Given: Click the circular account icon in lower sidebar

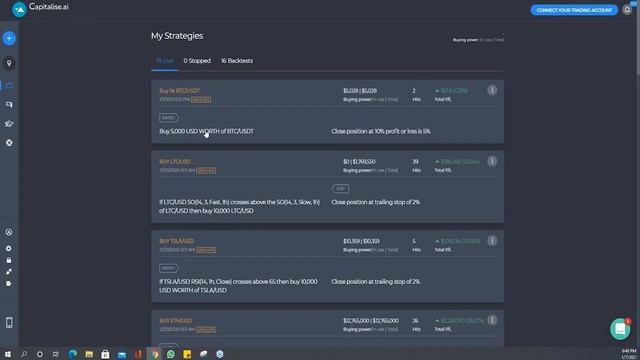Looking at the screenshot, I should pyautogui.click(x=9, y=232).
